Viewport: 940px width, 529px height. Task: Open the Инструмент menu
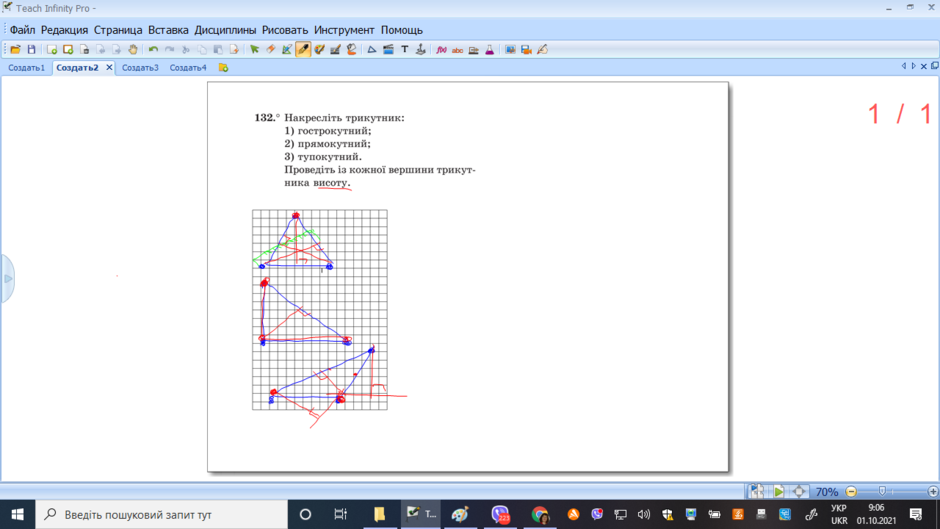[344, 30]
